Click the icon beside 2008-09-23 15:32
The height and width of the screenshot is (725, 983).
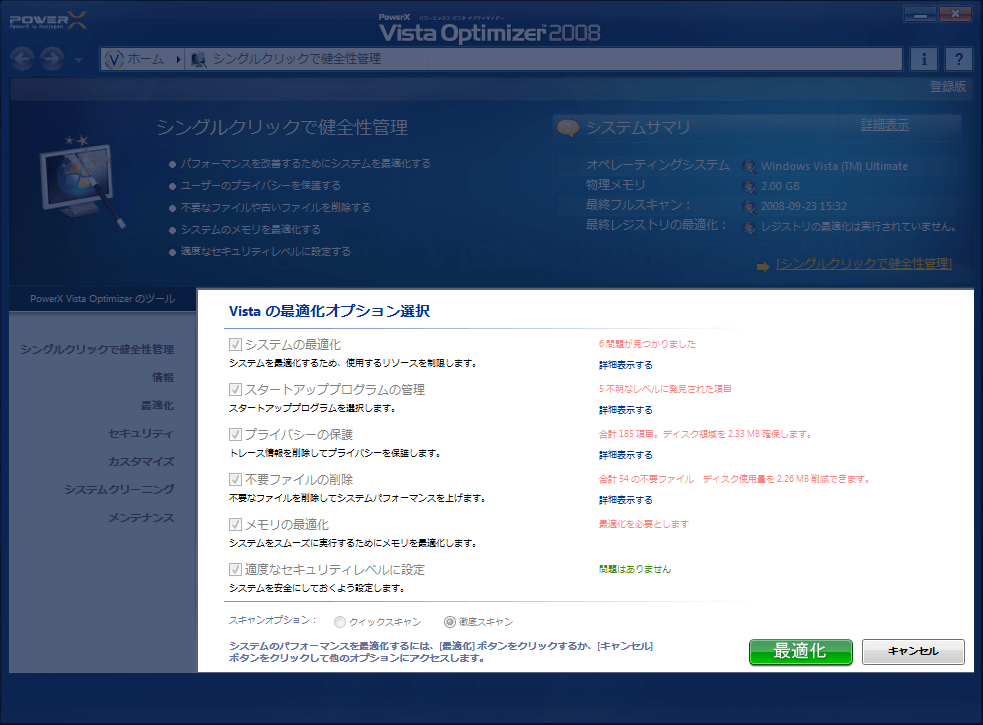click(749, 206)
